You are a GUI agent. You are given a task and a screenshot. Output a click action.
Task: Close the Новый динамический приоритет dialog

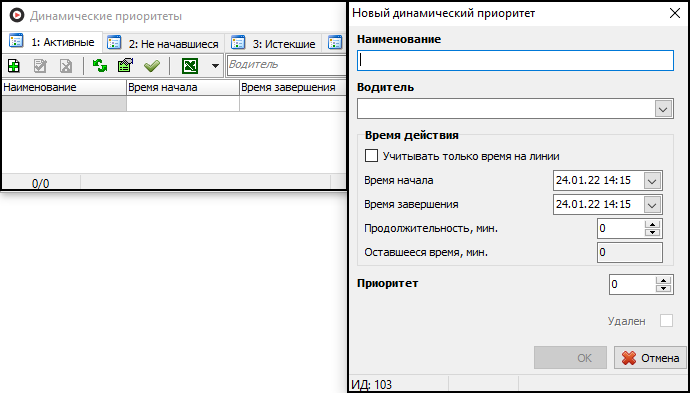coord(675,13)
